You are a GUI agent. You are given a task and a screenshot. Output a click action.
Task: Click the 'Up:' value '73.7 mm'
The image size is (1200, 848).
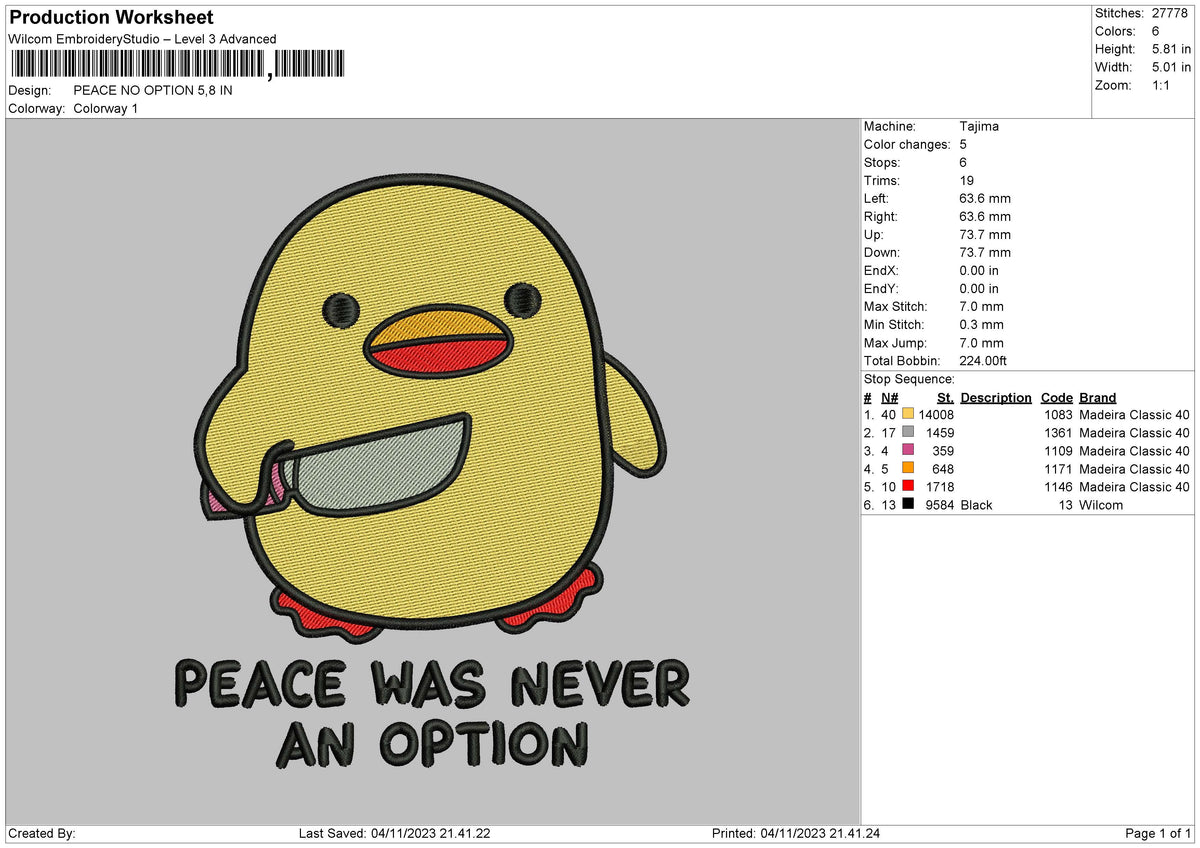click(985, 235)
